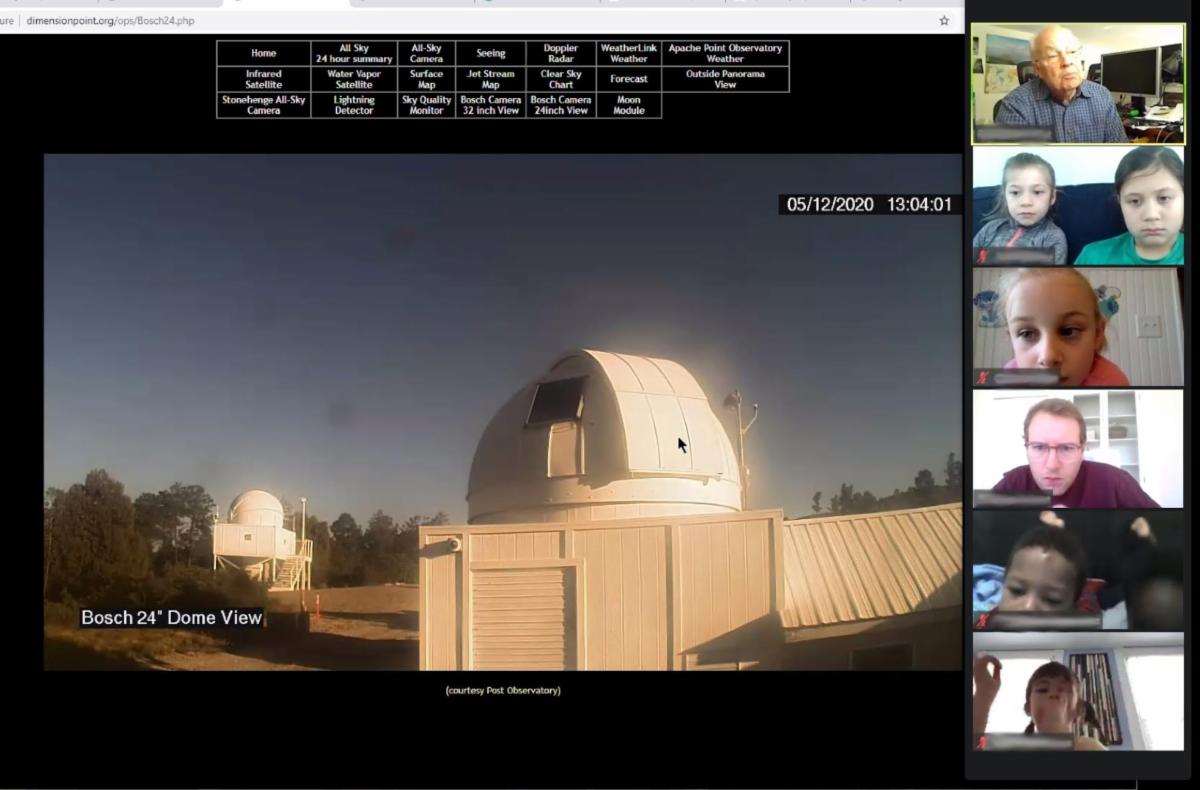This screenshot has width=1200, height=790.
Task: View WeatherLink Weather page
Action: coord(628,53)
